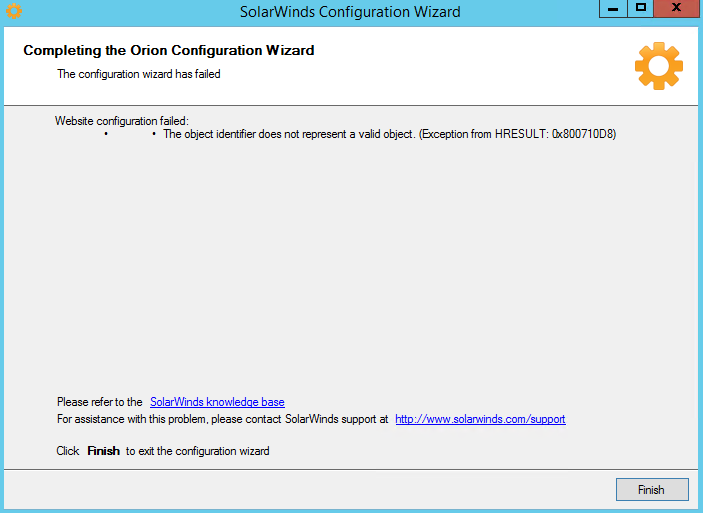Viewport: 703px width, 513px height.
Task: Minimize the Configuration Wizard window
Action: [x=613, y=9]
